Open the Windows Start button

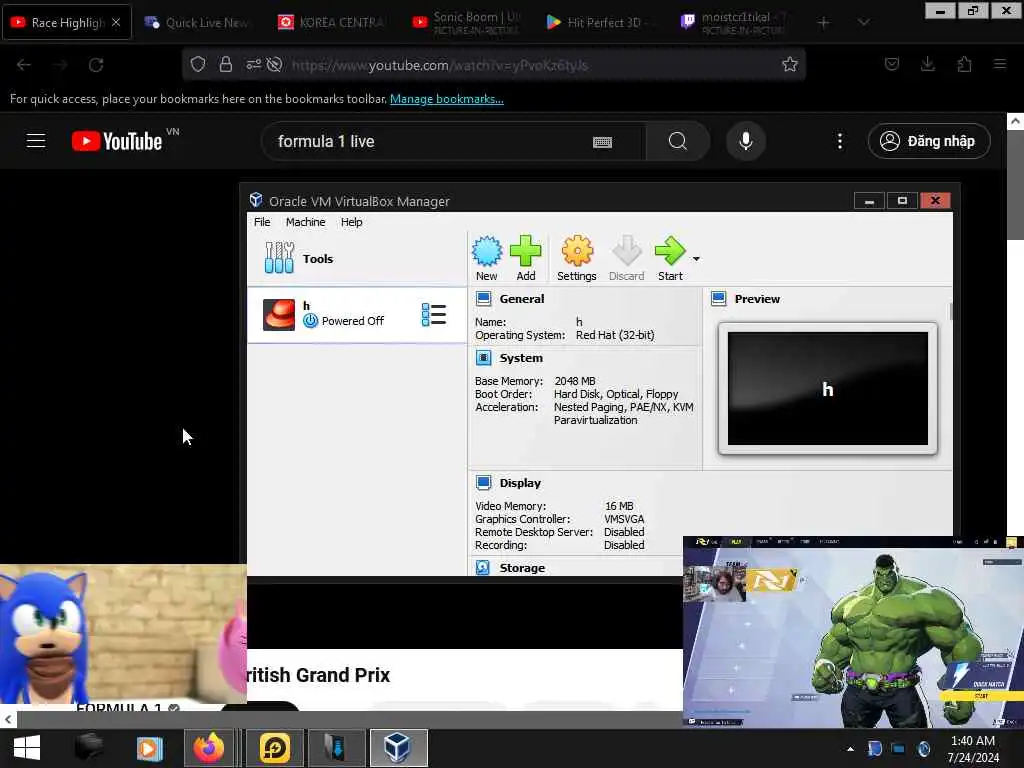click(27, 748)
